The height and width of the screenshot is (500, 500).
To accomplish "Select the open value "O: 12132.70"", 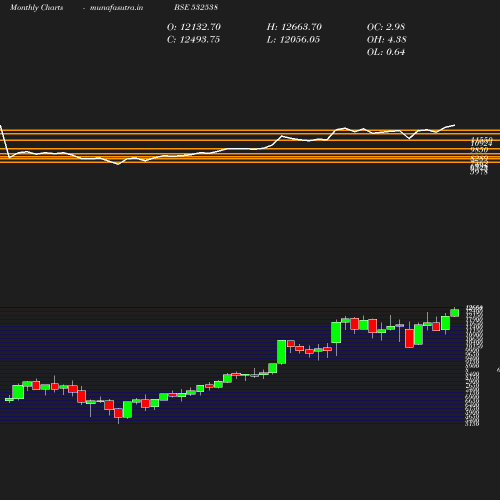I will 194,27.
